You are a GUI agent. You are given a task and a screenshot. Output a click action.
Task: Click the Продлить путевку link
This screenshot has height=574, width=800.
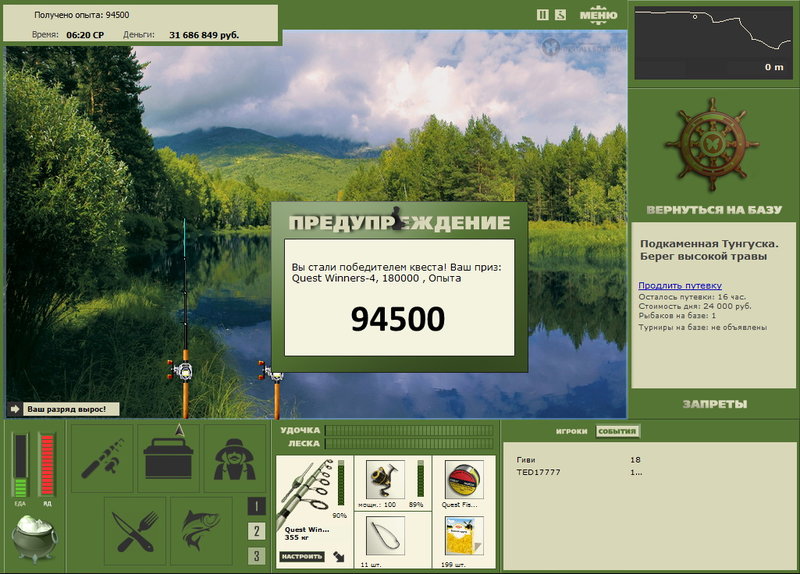point(680,286)
